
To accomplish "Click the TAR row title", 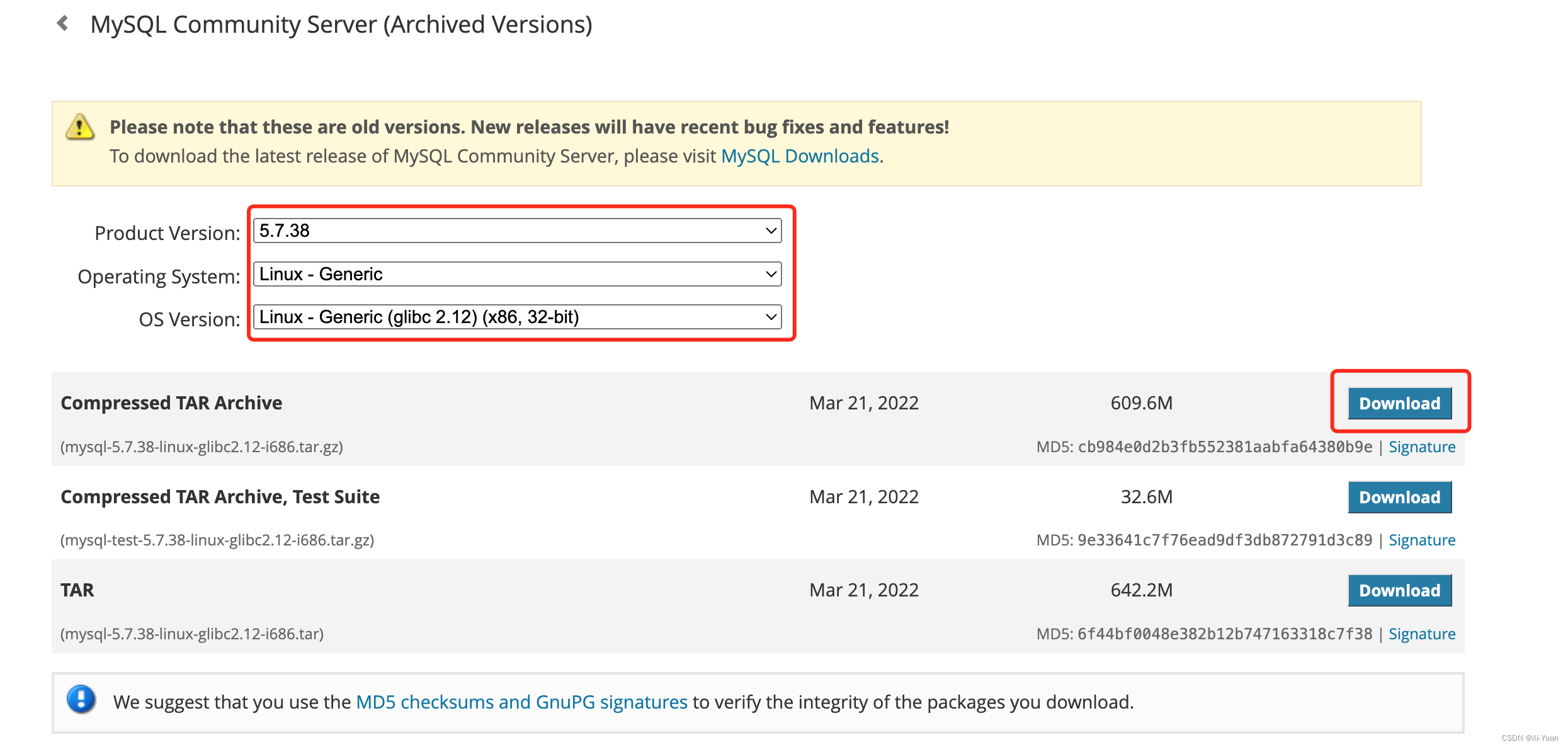I will (77, 590).
